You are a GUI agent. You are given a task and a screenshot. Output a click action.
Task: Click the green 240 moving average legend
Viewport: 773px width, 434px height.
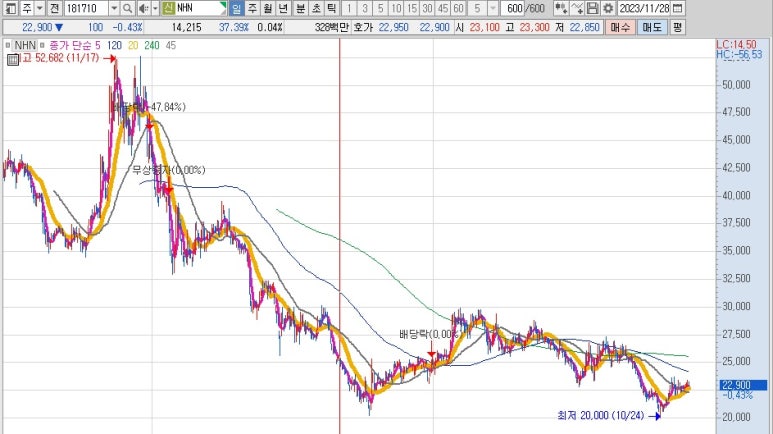(x=152, y=45)
